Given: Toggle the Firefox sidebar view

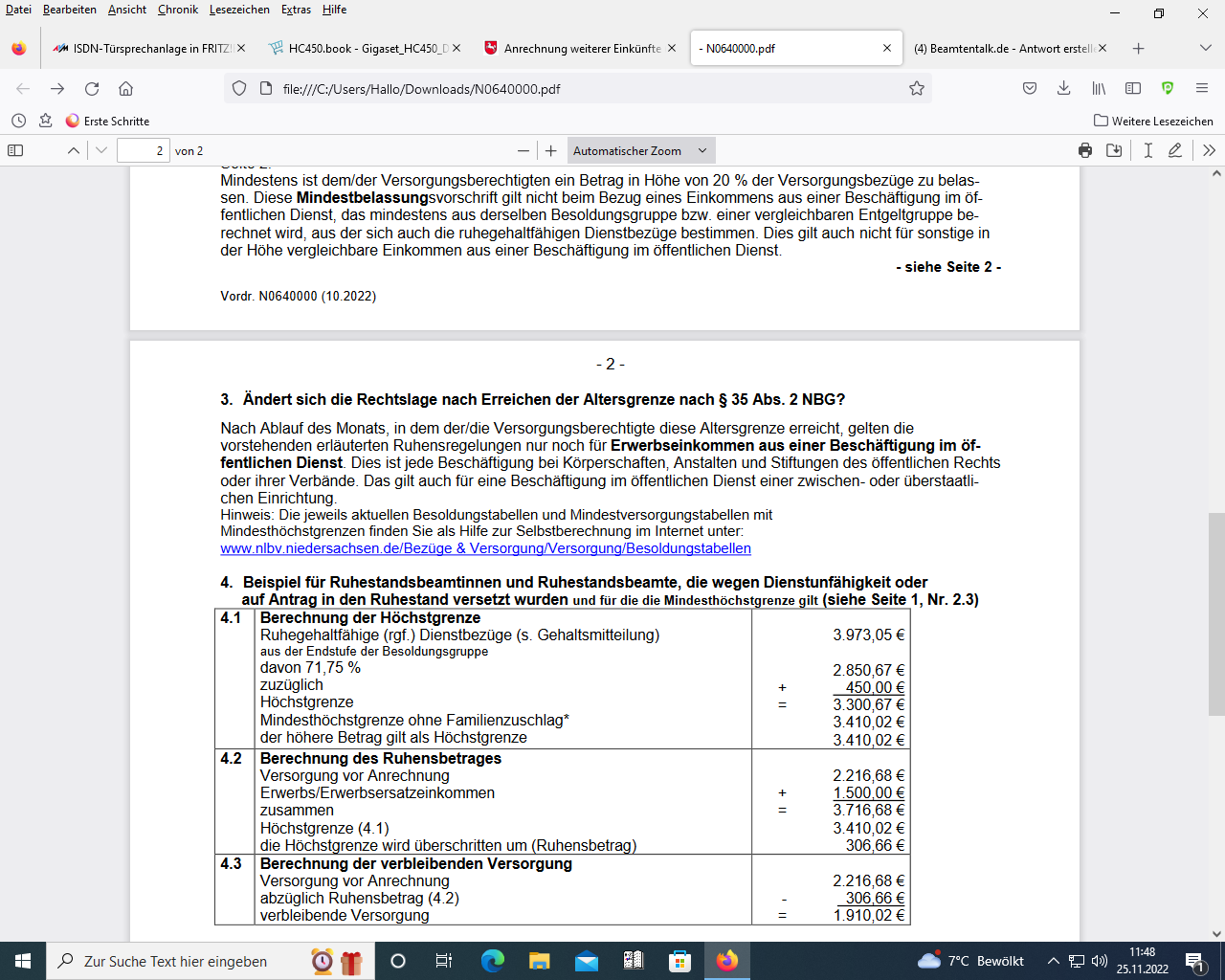Looking at the screenshot, I should tap(1133, 88).
